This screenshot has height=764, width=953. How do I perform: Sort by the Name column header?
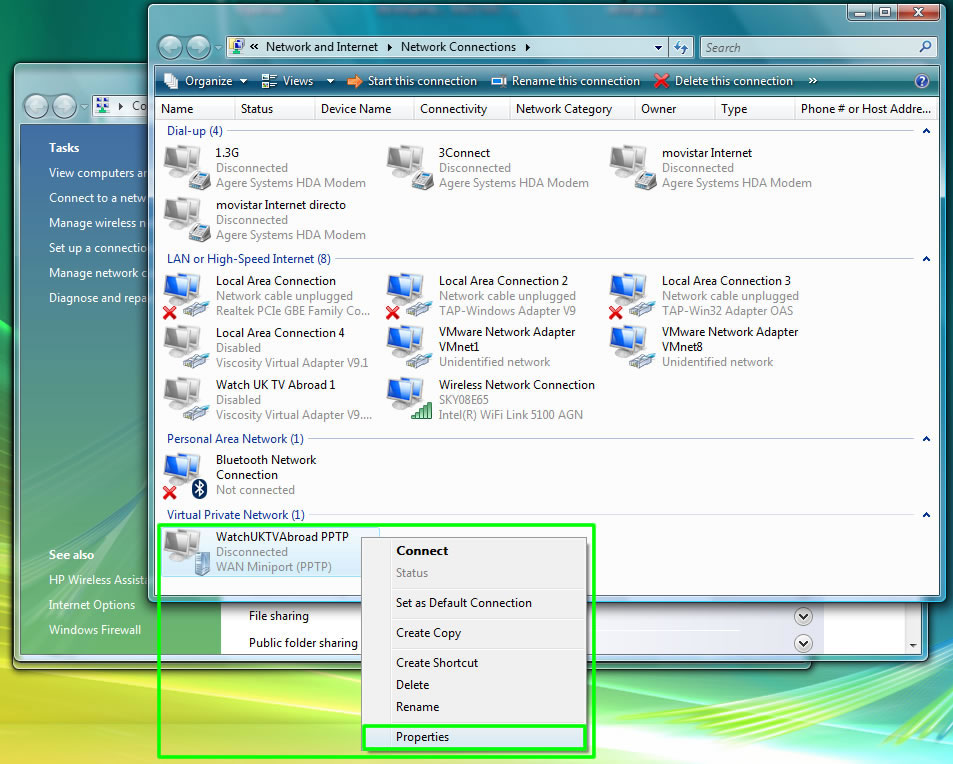(194, 109)
